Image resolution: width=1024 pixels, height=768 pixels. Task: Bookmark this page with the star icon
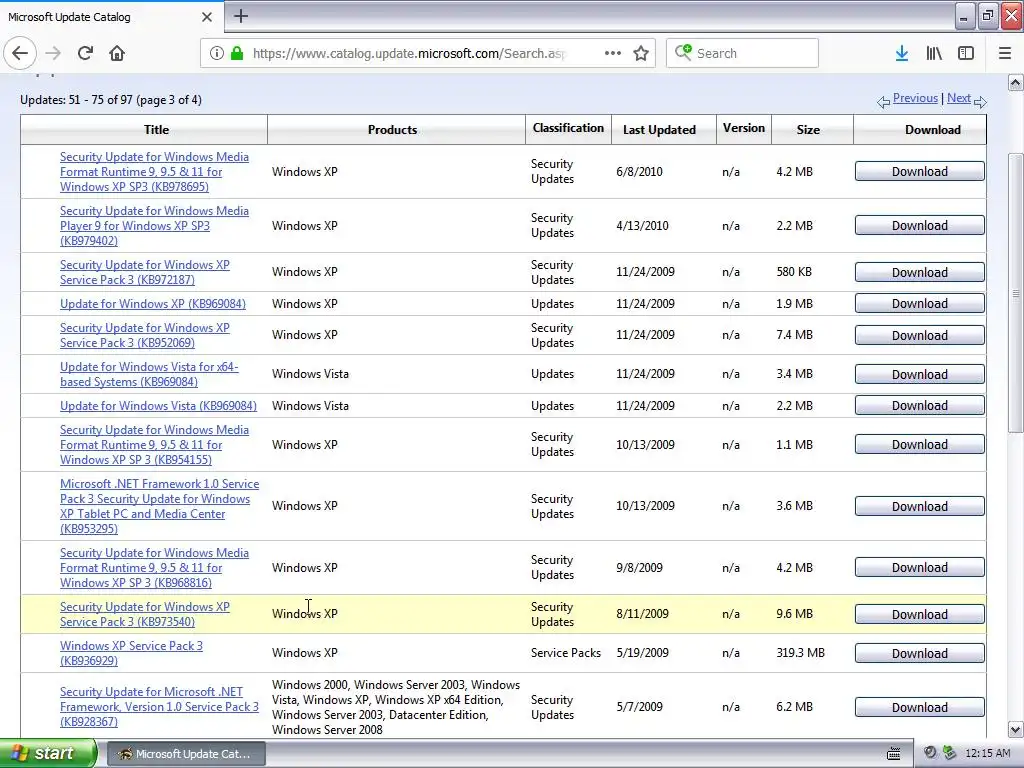(641, 53)
